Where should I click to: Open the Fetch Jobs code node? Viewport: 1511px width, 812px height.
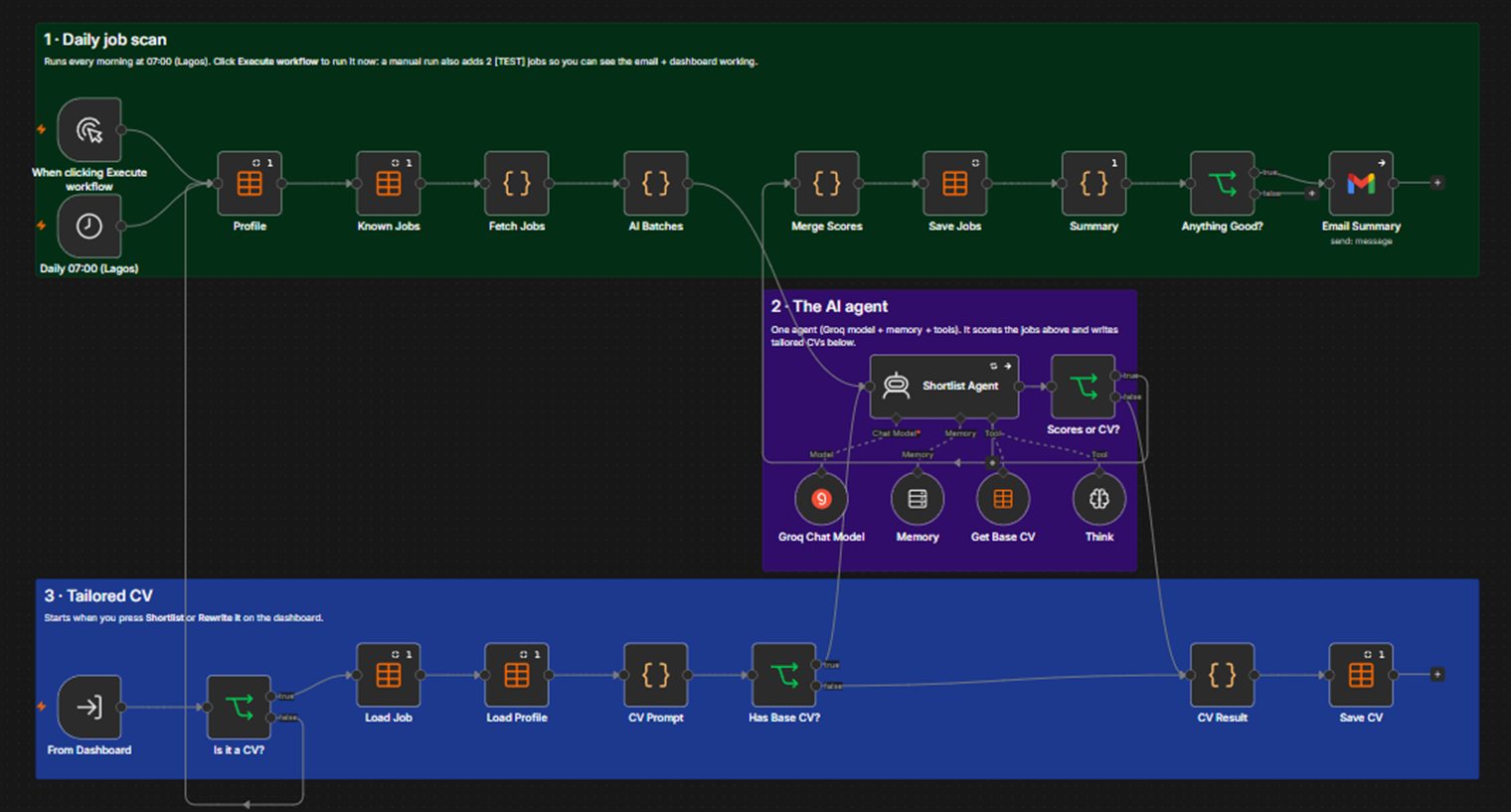[517, 183]
